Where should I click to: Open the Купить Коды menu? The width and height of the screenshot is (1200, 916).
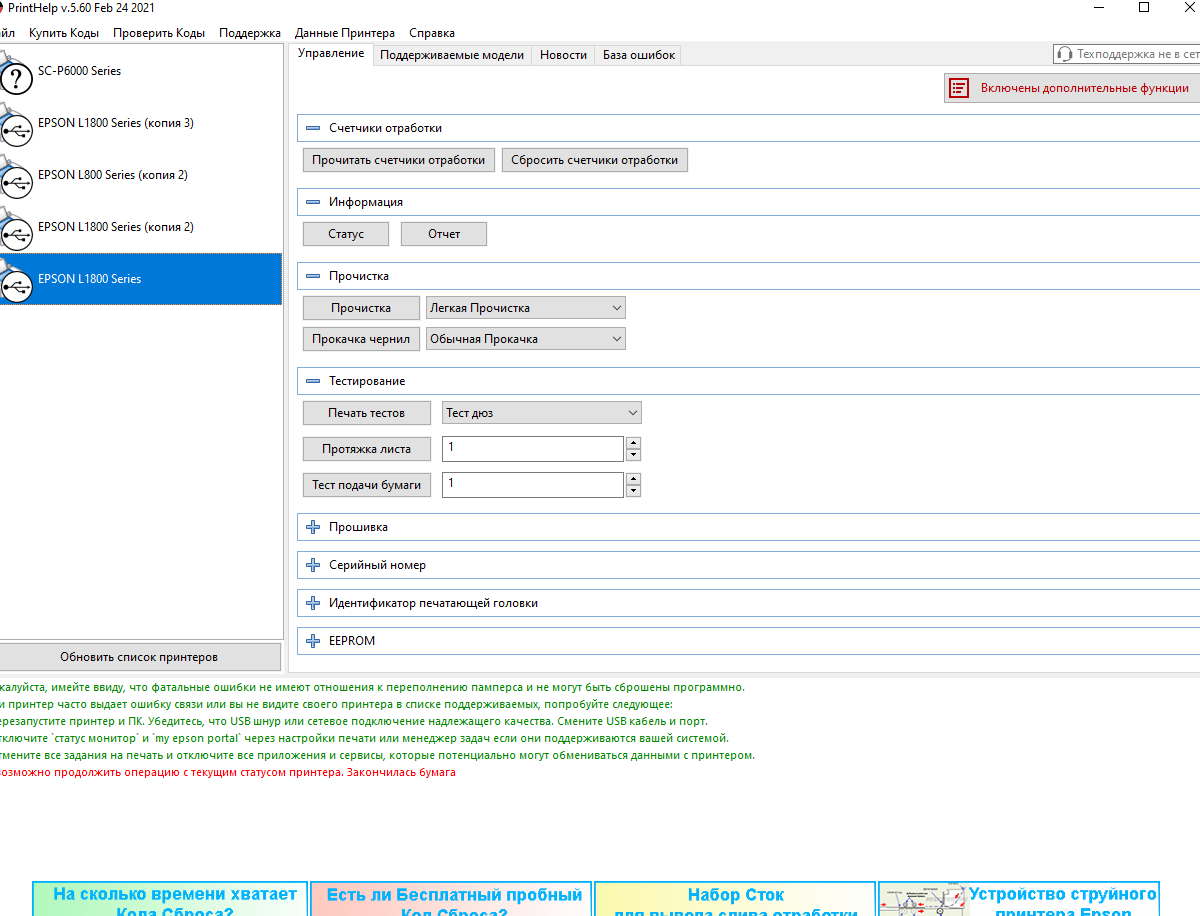(x=64, y=33)
